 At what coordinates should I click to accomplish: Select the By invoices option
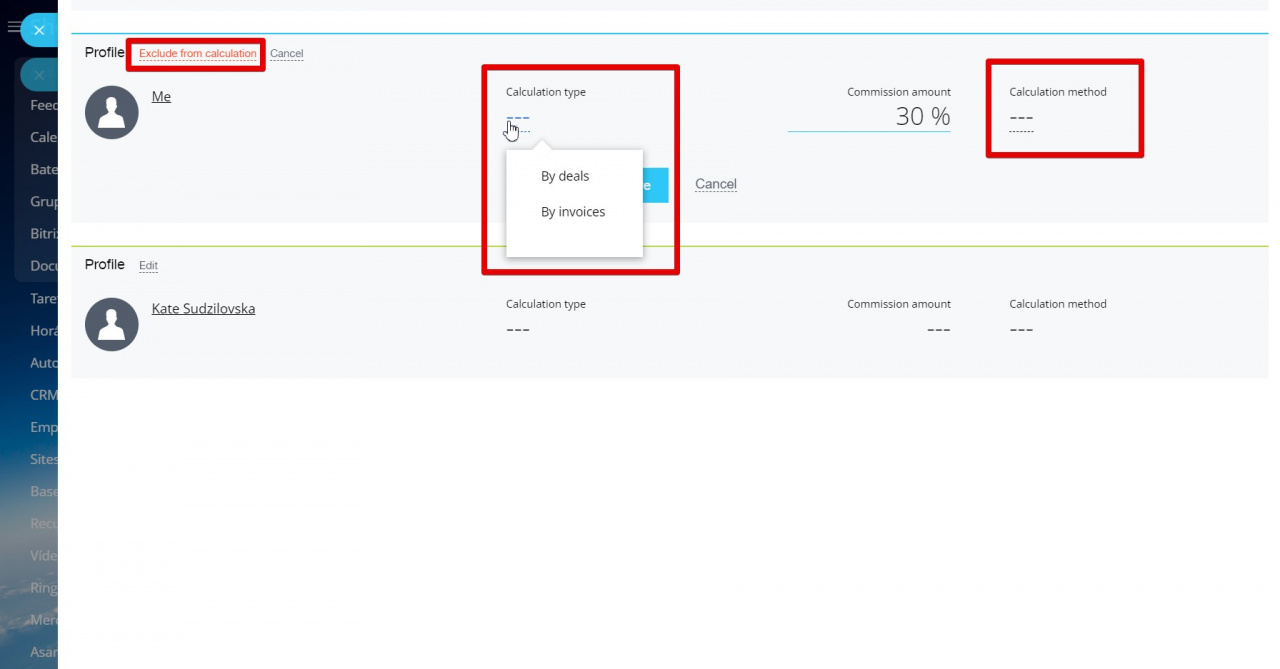tap(573, 212)
